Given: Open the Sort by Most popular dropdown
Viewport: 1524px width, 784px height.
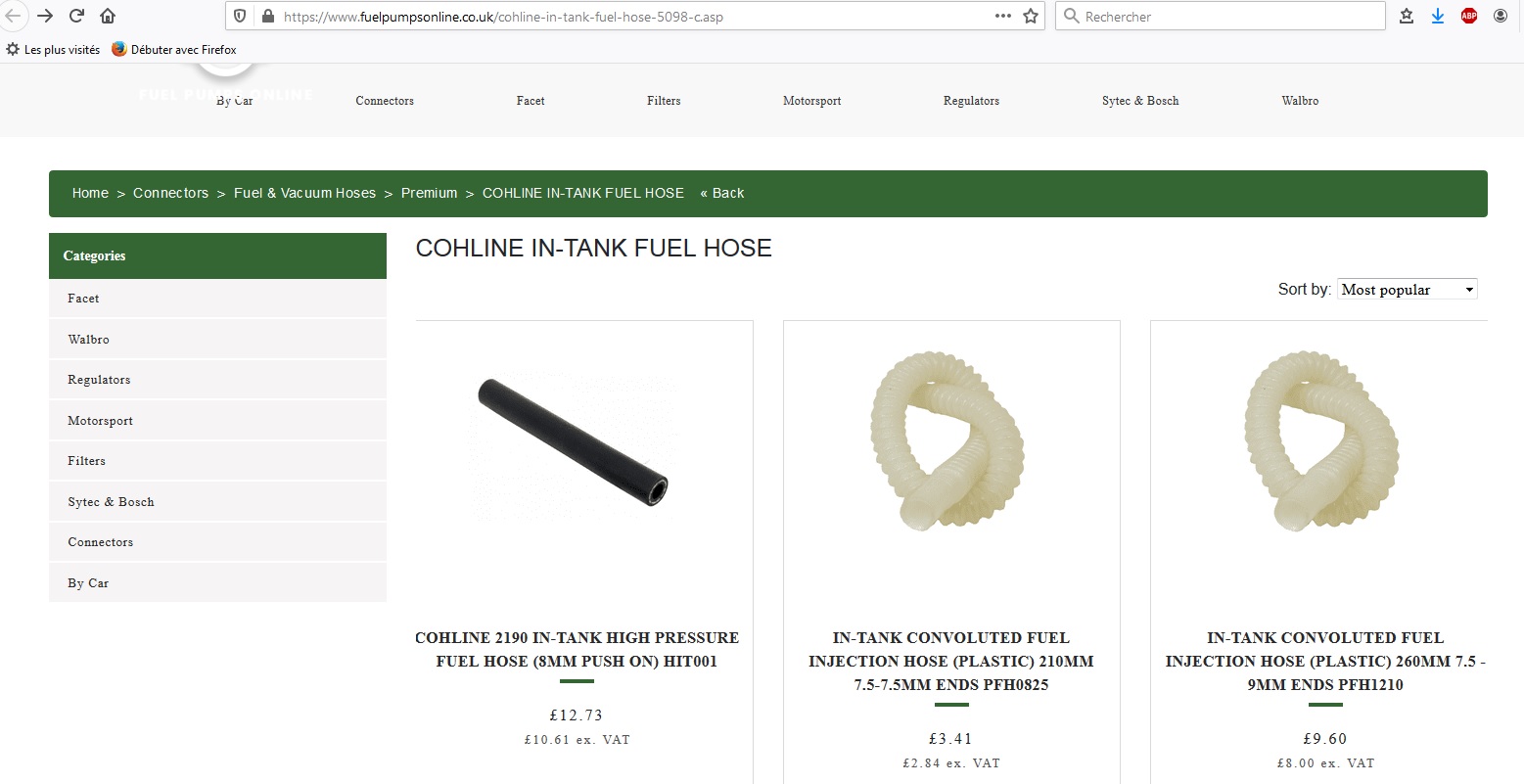Looking at the screenshot, I should click(1407, 289).
